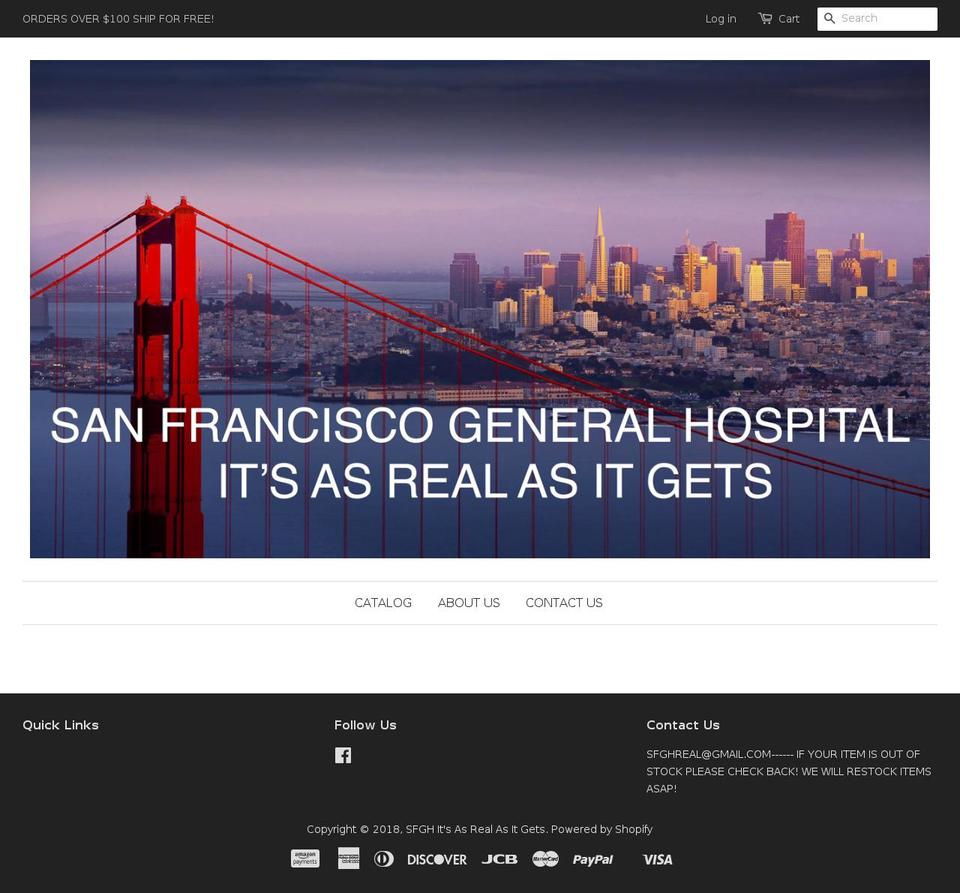Click the shopping cart icon

click(765, 18)
